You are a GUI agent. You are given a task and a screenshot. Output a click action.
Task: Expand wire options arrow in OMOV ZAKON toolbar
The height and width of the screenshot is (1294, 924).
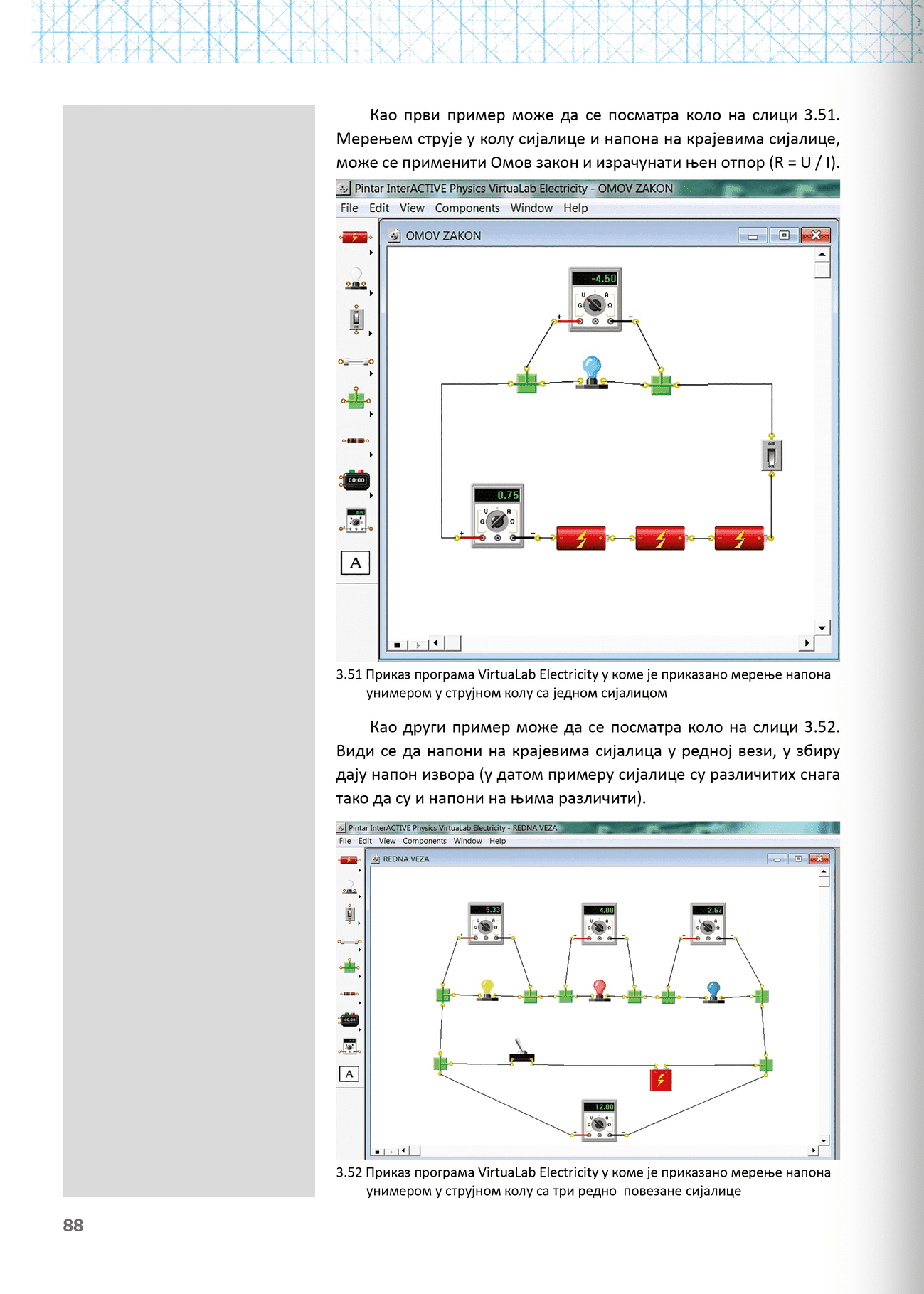371,374
